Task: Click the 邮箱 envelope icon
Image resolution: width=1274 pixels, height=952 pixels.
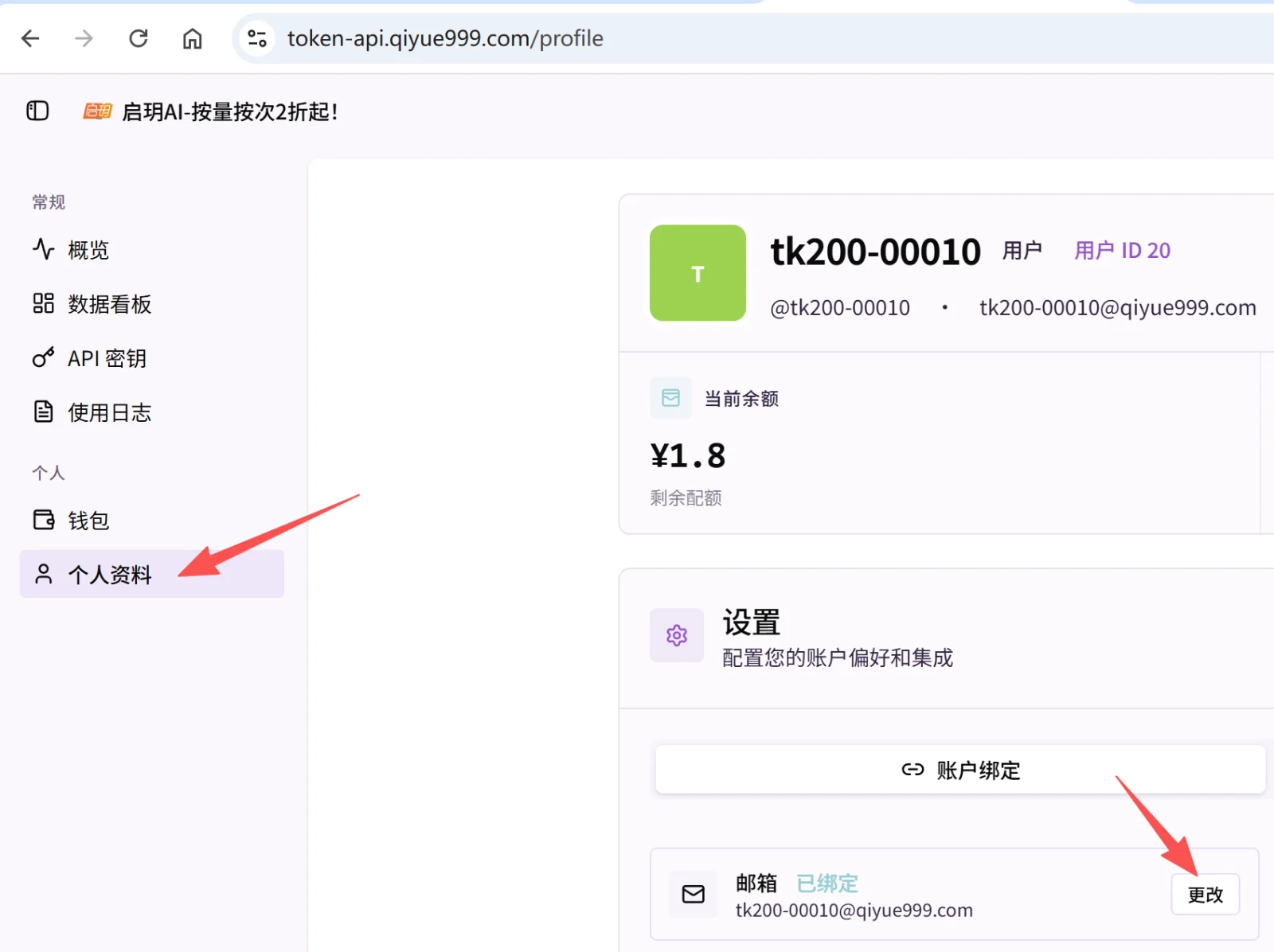Action: (693, 895)
